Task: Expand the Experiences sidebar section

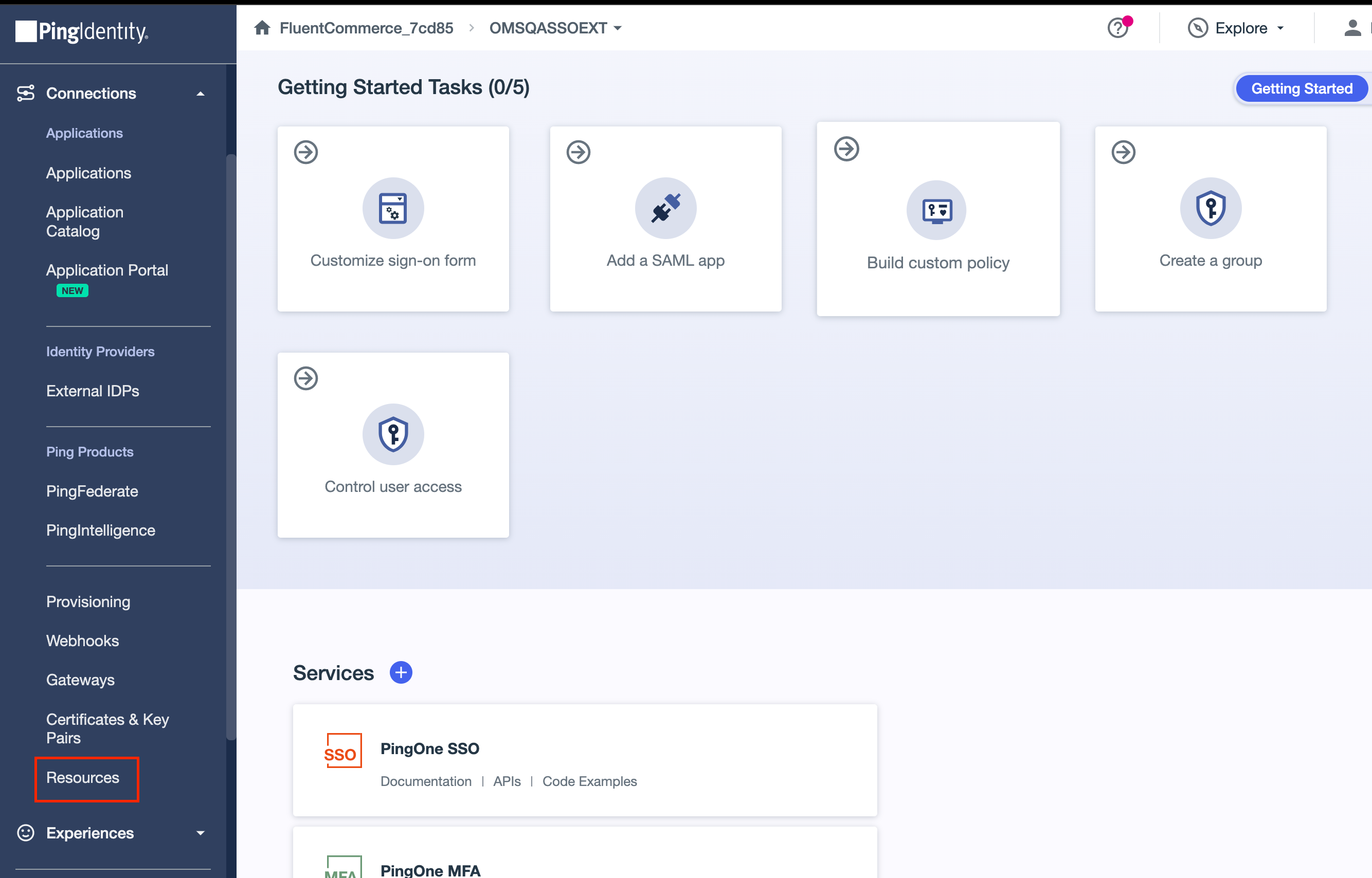Action: click(x=200, y=833)
